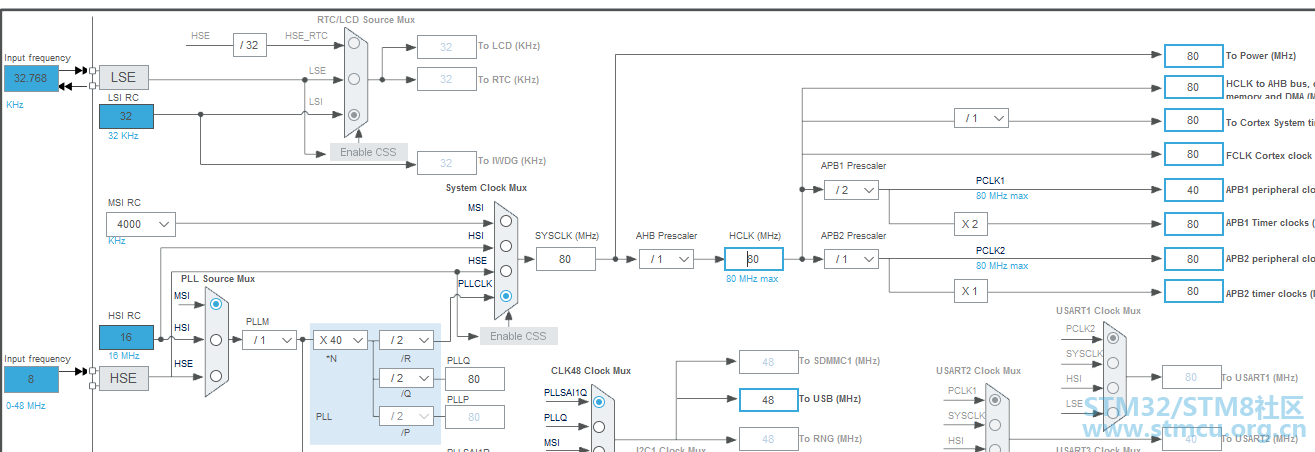Select MSI in PLL Source Mux

216,303
